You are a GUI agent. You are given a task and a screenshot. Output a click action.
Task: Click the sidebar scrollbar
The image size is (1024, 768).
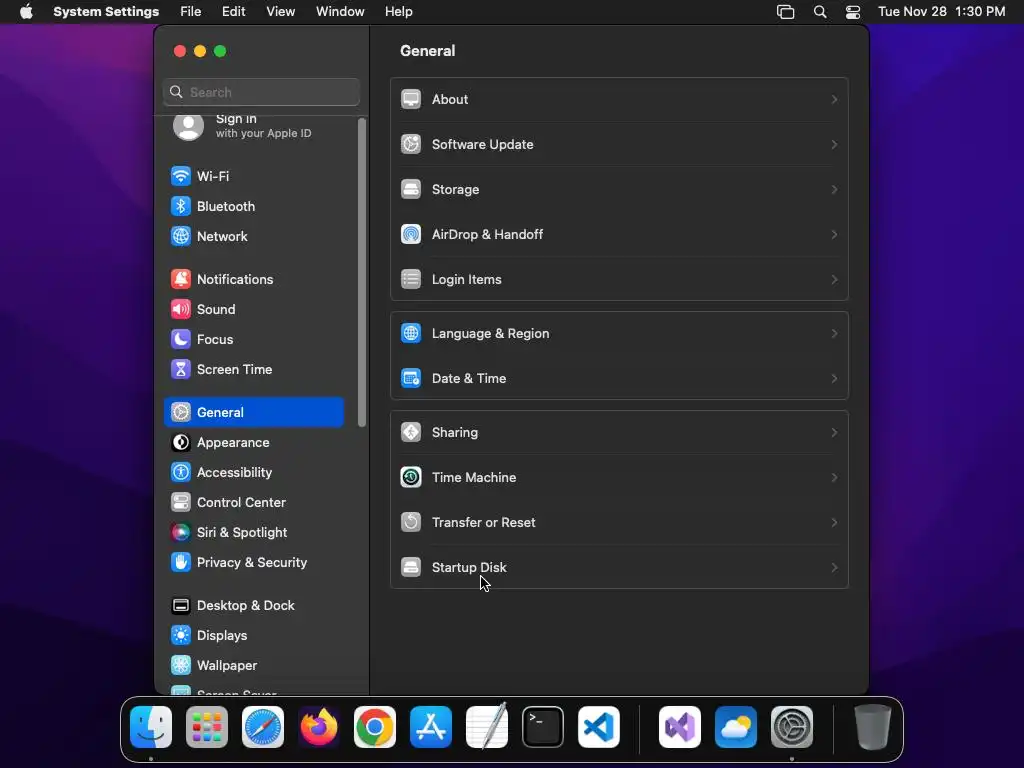click(362, 272)
